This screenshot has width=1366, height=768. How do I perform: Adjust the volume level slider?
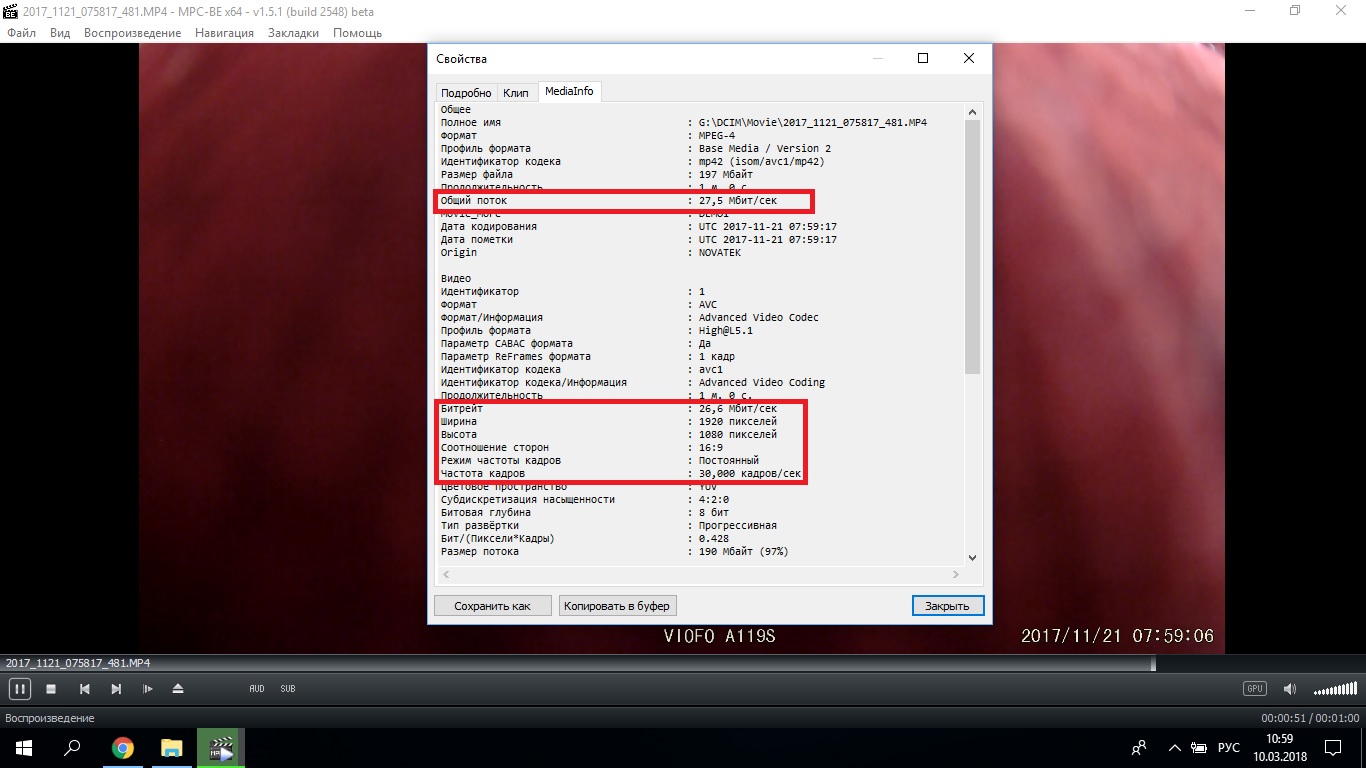coord(1335,689)
